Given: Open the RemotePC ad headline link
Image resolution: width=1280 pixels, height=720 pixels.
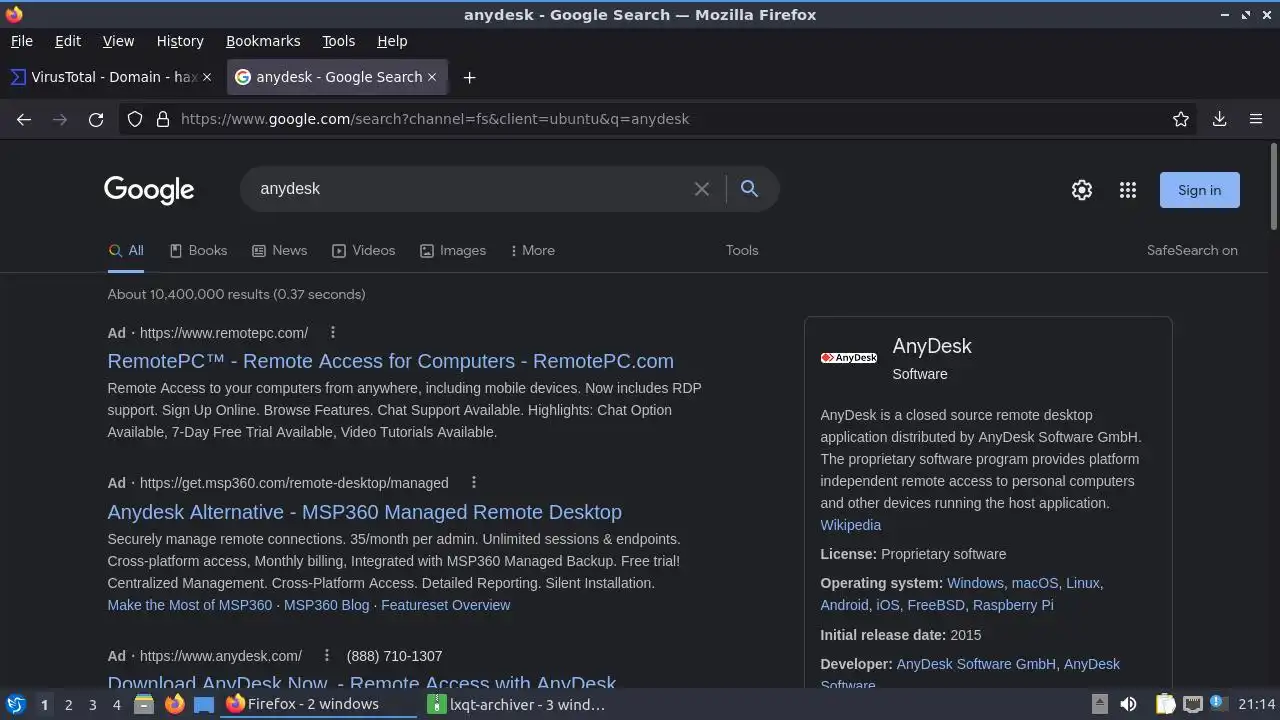Looking at the screenshot, I should click(390, 361).
